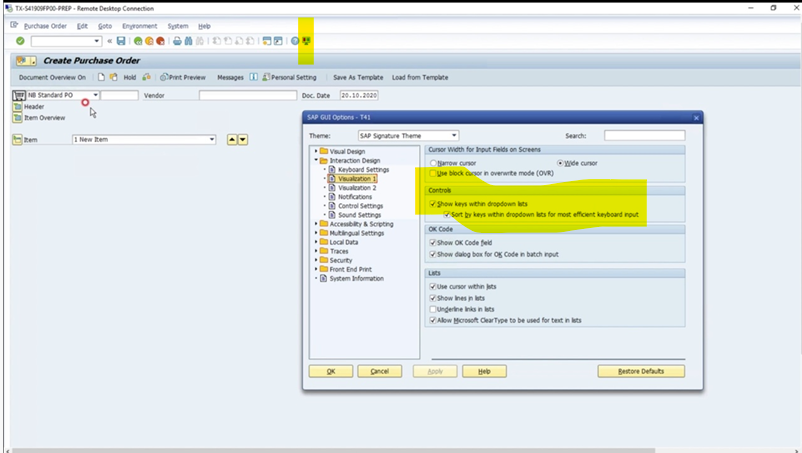The image size is (802, 453).
Task: Open the 1 New Item dropdown
Action: 212,140
